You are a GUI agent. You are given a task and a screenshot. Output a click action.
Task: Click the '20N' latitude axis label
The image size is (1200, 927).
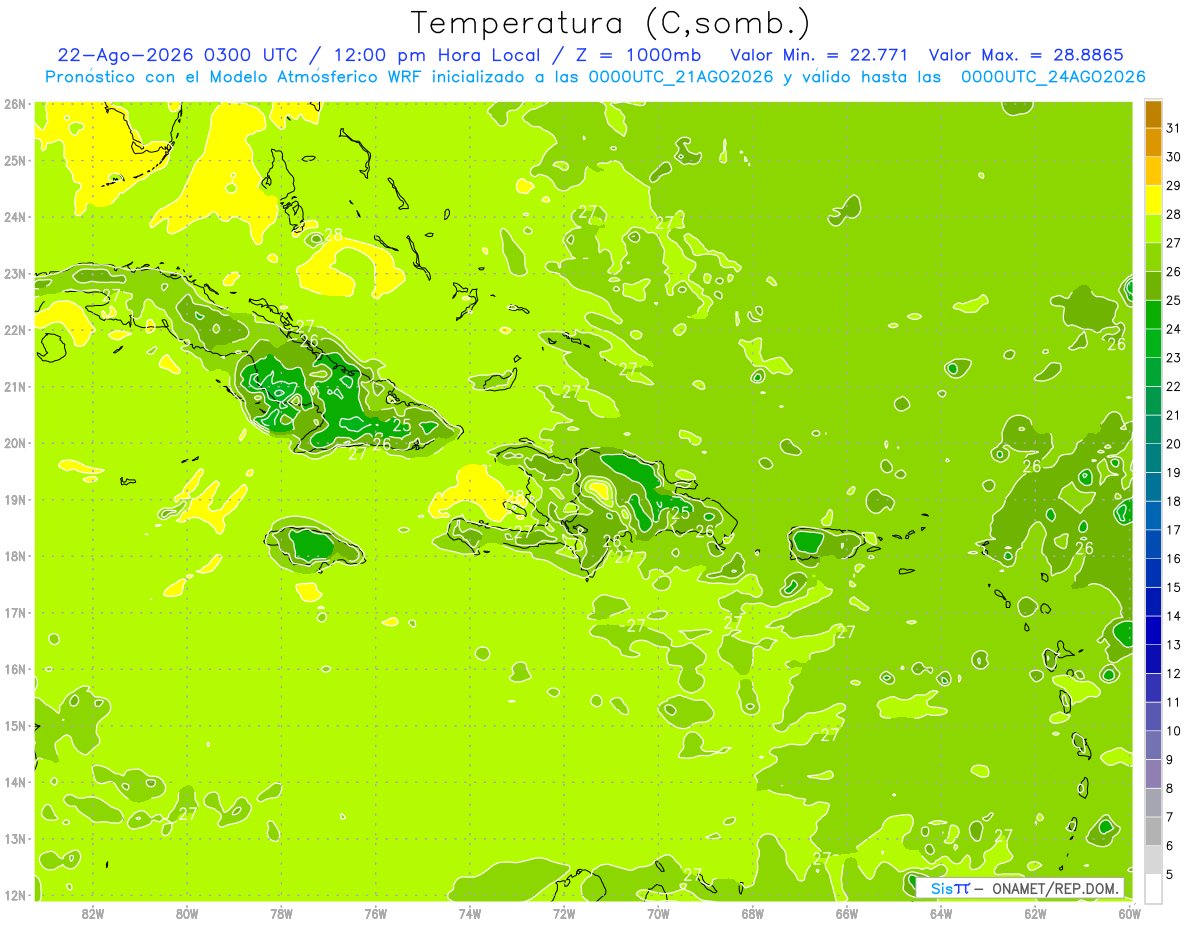click(x=14, y=443)
